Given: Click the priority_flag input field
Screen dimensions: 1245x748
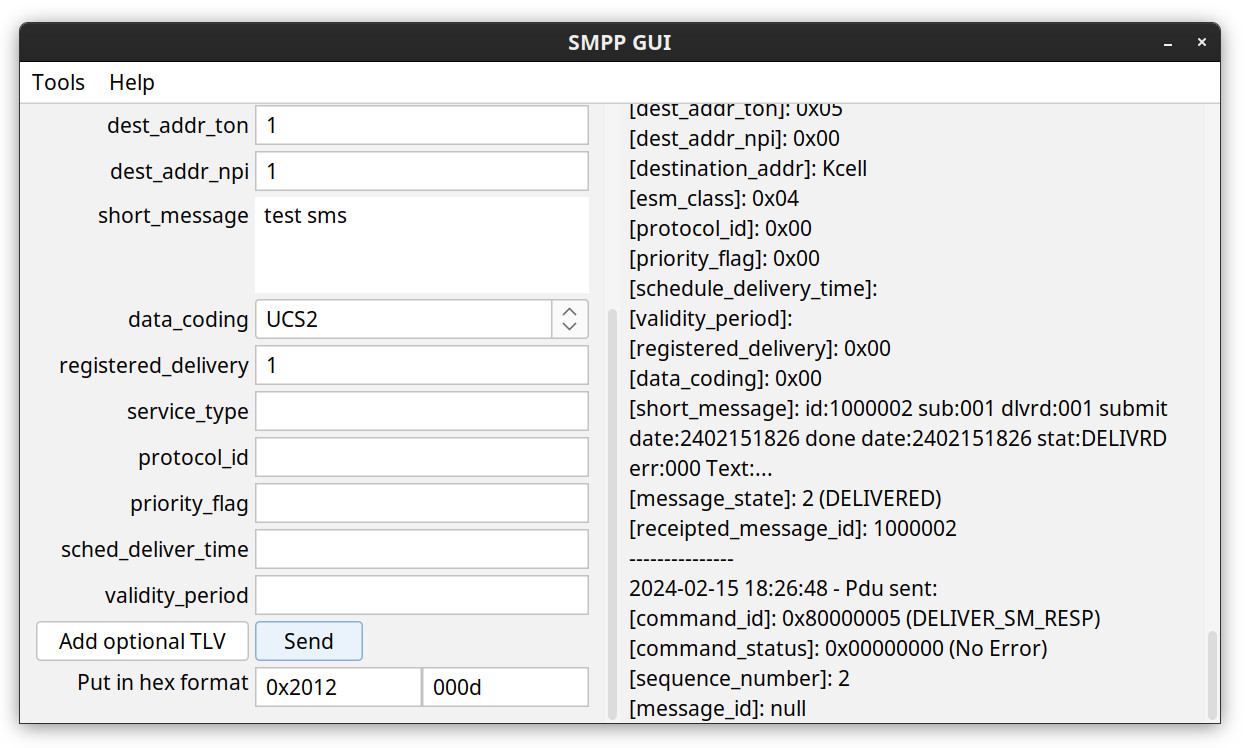Looking at the screenshot, I should click(x=422, y=503).
